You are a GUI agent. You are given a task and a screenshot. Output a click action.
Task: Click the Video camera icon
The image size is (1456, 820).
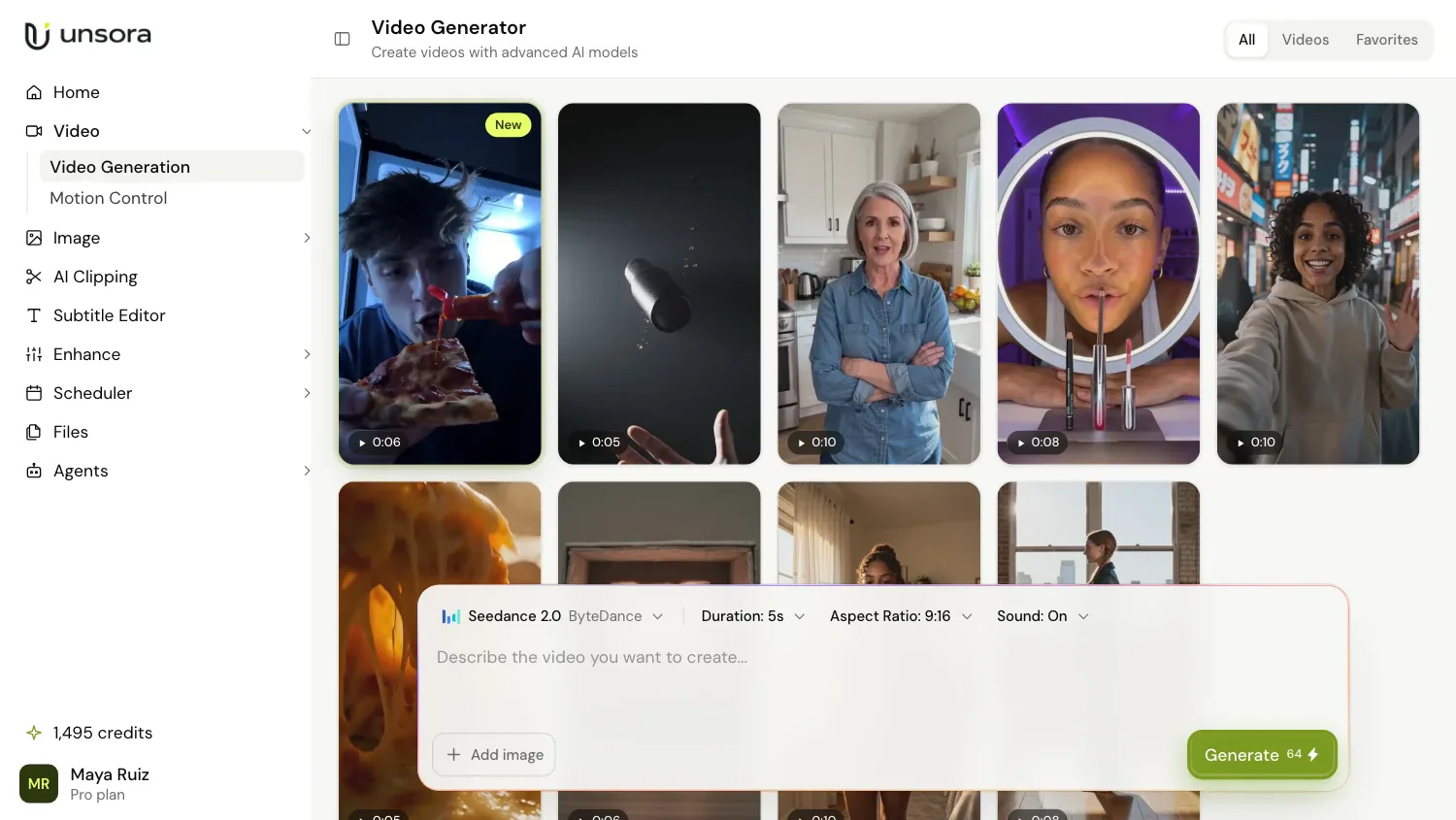[x=34, y=131]
